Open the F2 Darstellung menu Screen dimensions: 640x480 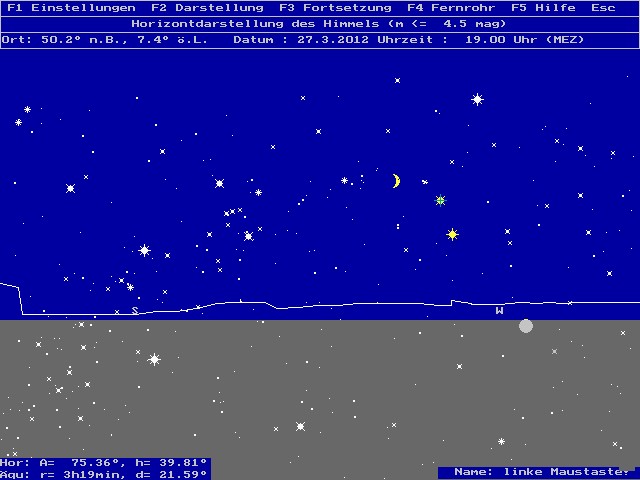tap(207, 8)
